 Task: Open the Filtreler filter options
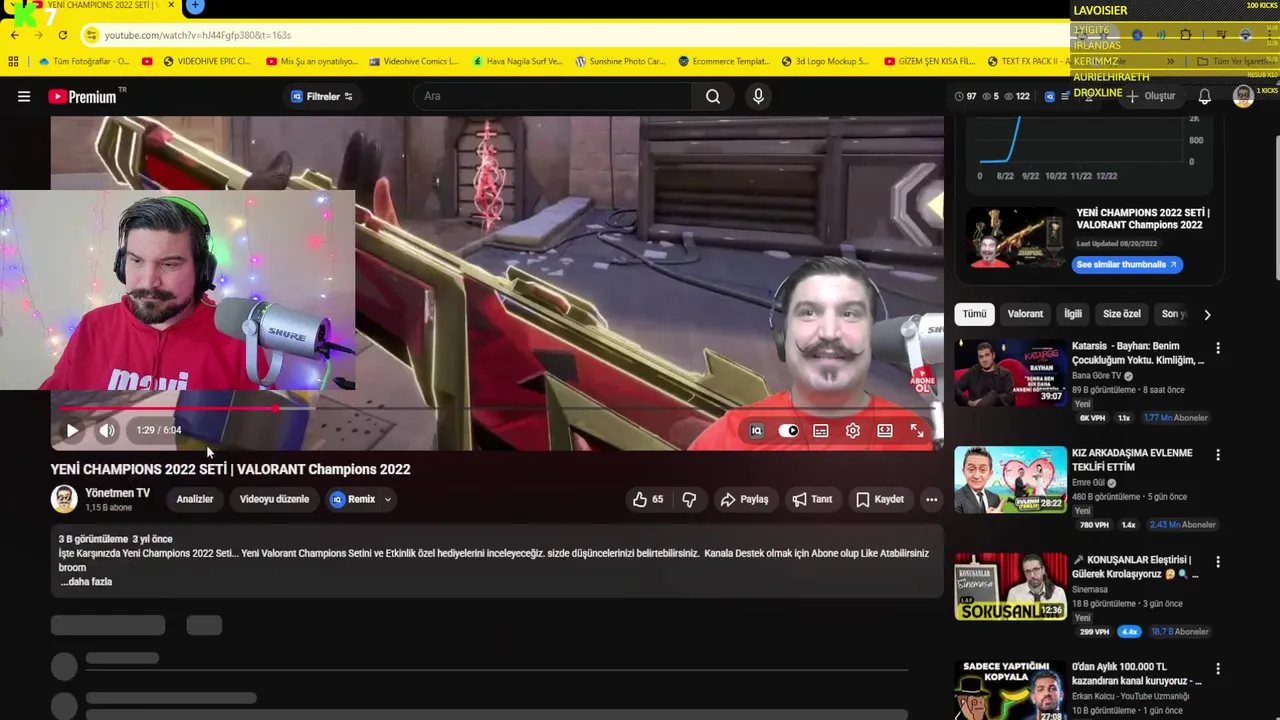[x=322, y=96]
